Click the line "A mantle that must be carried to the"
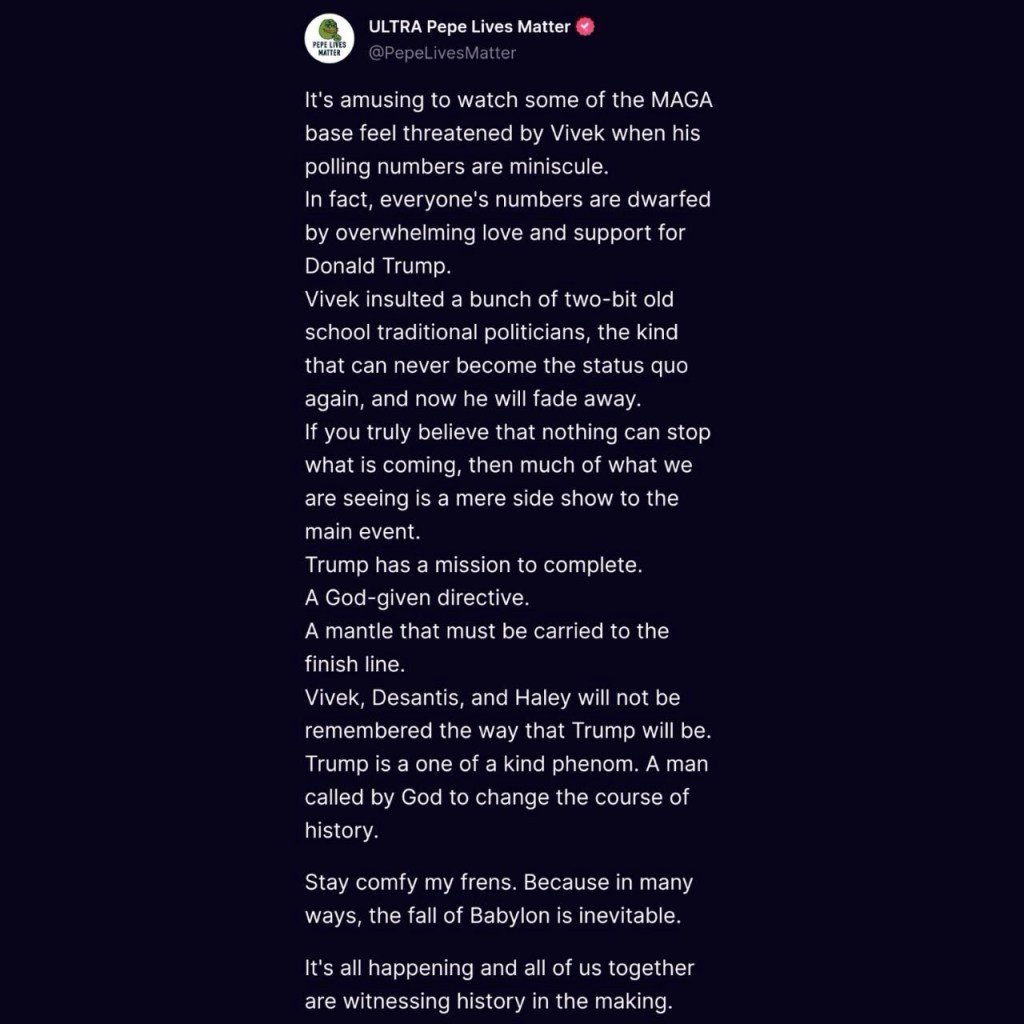 (x=486, y=631)
